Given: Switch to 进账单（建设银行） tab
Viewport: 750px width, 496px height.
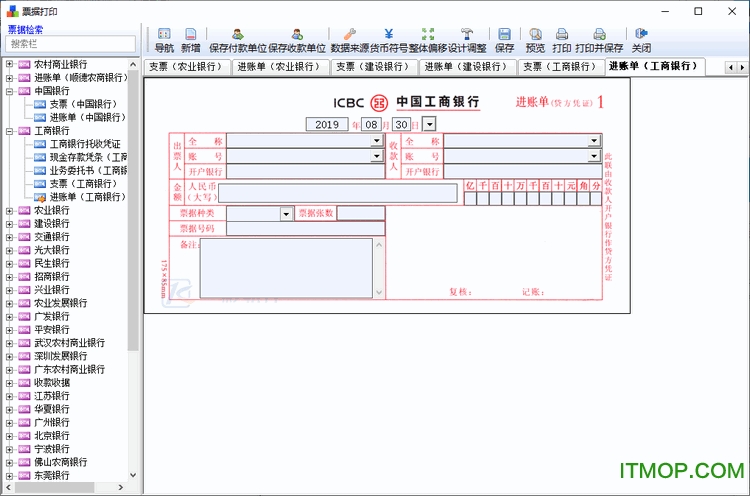Looking at the screenshot, I should pos(466,66).
